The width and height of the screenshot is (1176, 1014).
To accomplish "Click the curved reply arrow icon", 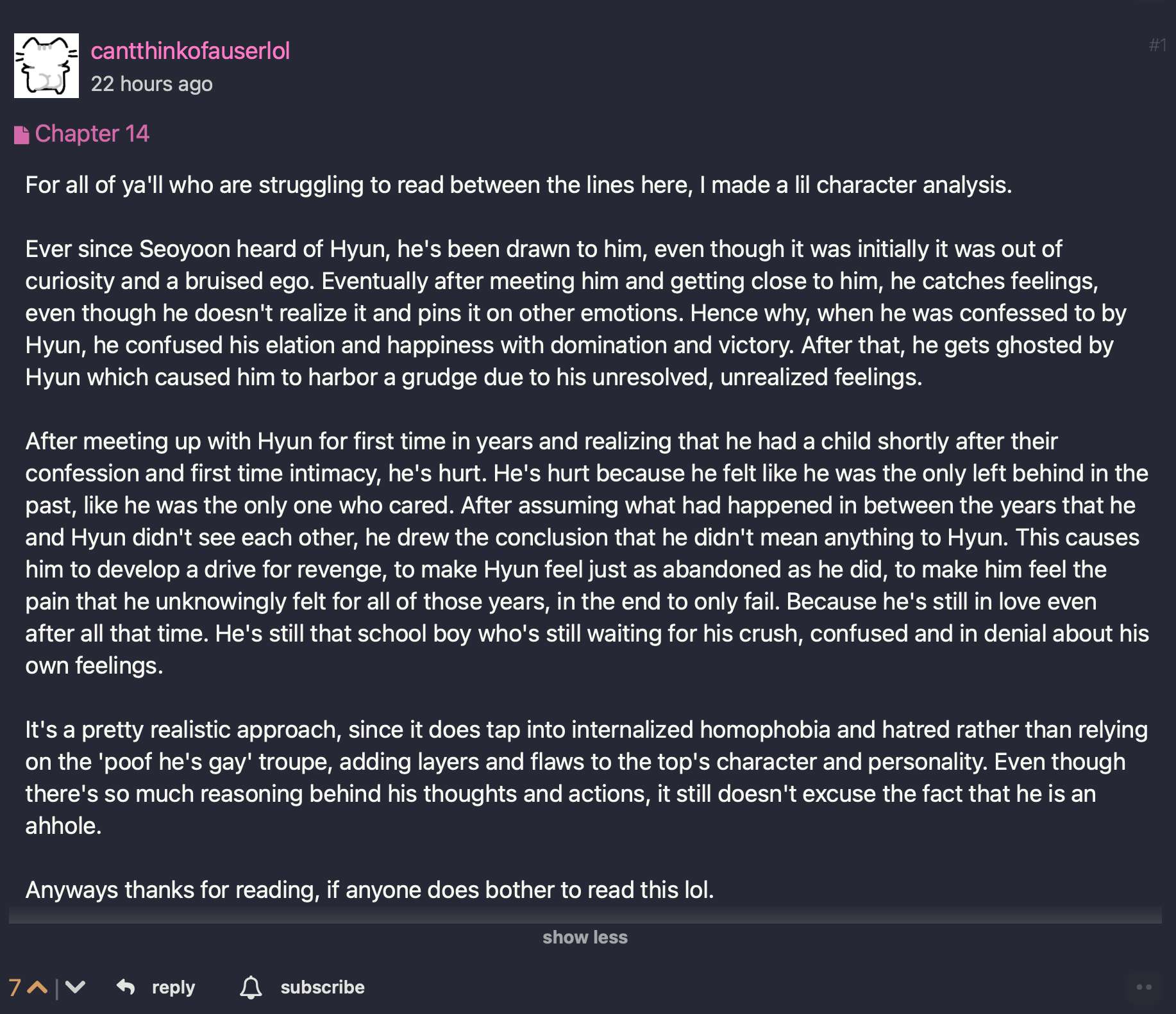I will pos(126,987).
